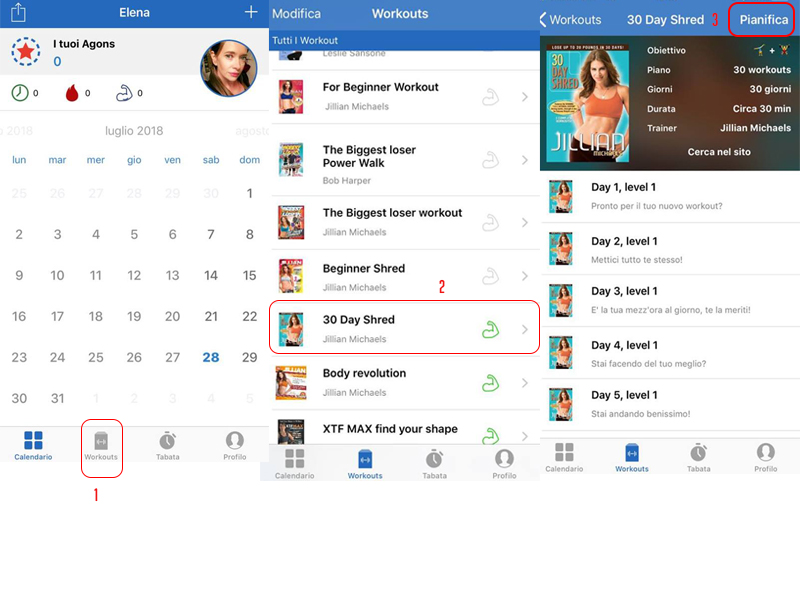Open Workouts tab on Elena calendar screen
This screenshot has width=800, height=600.
pyautogui.click(x=101, y=447)
